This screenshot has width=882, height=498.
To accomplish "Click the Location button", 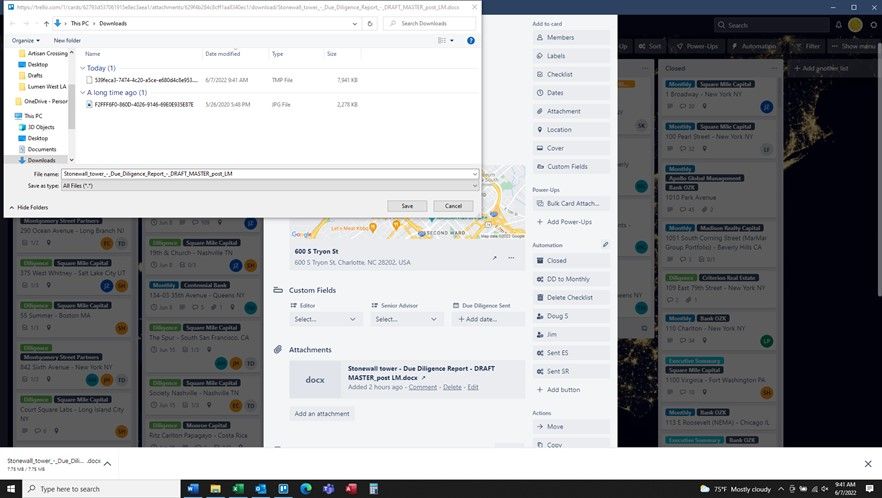I will [571, 129].
